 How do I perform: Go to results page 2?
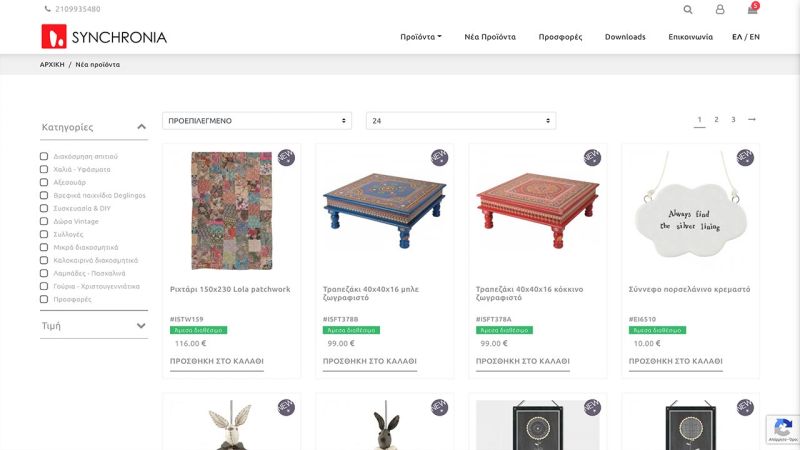pos(716,120)
